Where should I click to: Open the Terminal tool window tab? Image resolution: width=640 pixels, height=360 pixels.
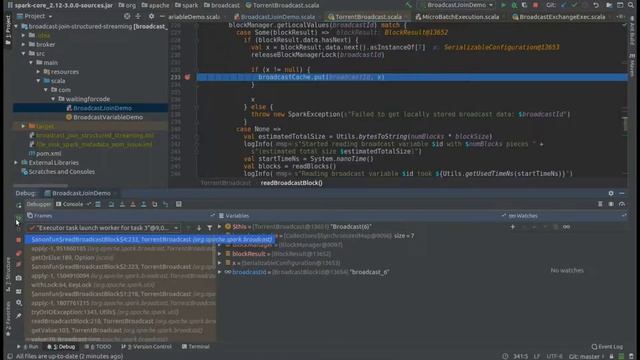(x=196, y=347)
